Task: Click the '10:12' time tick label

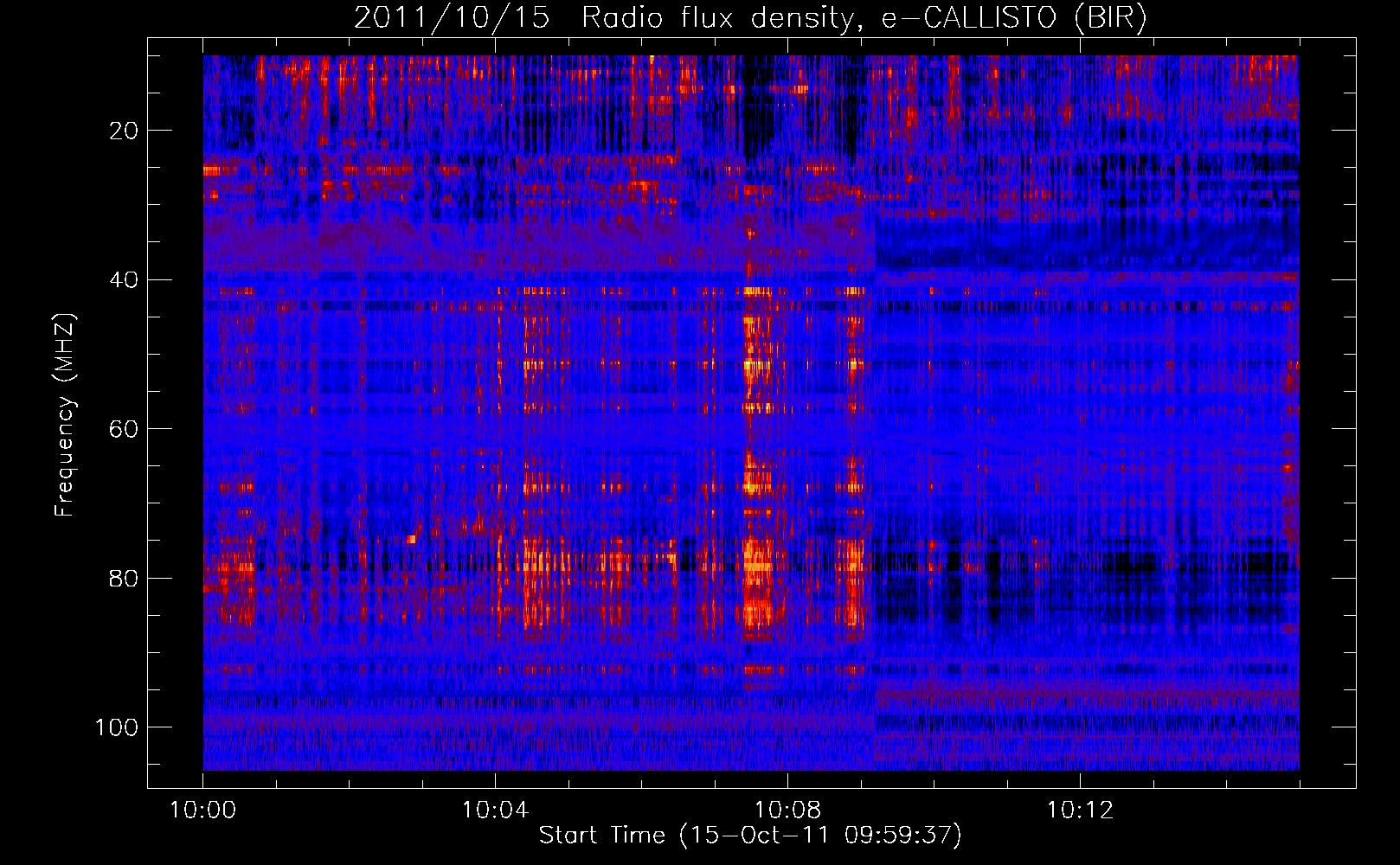Action: click(1080, 811)
